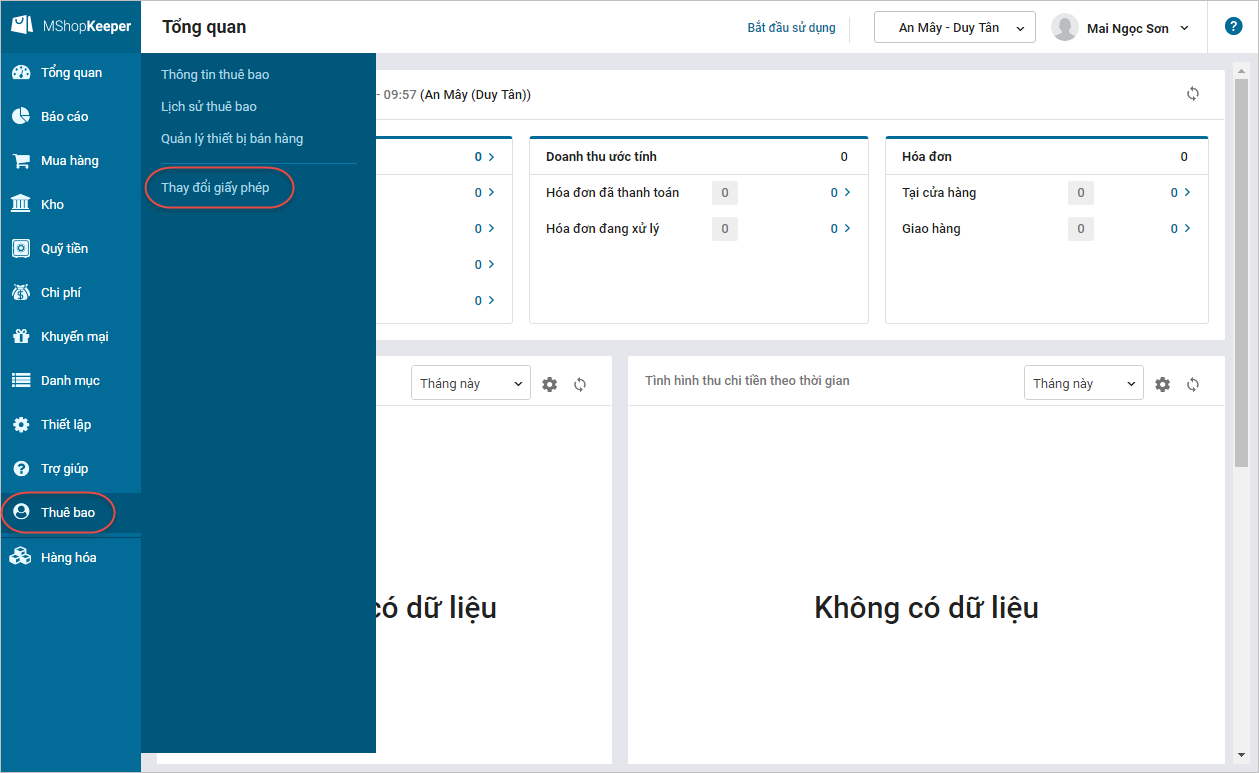
Task: Click Hóa đơn đang xử lý count badge
Action: [725, 229]
